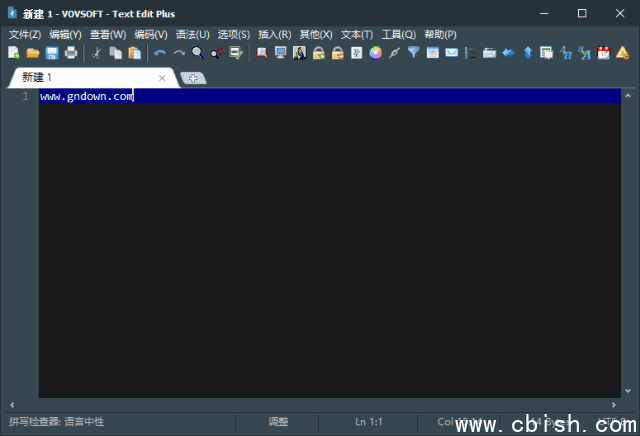Click the color wheel icon
The image size is (640, 436).
tap(375, 53)
